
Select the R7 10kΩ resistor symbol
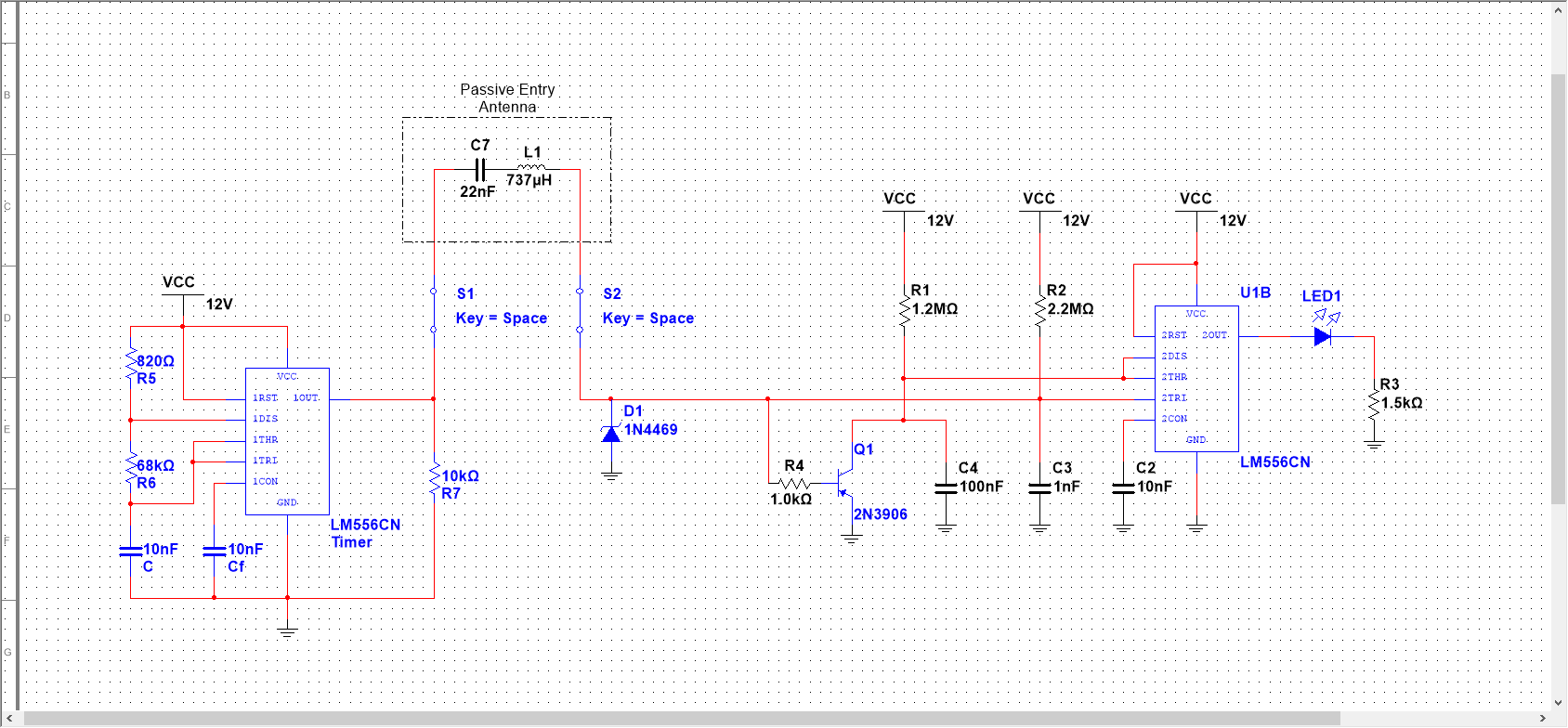[434, 478]
